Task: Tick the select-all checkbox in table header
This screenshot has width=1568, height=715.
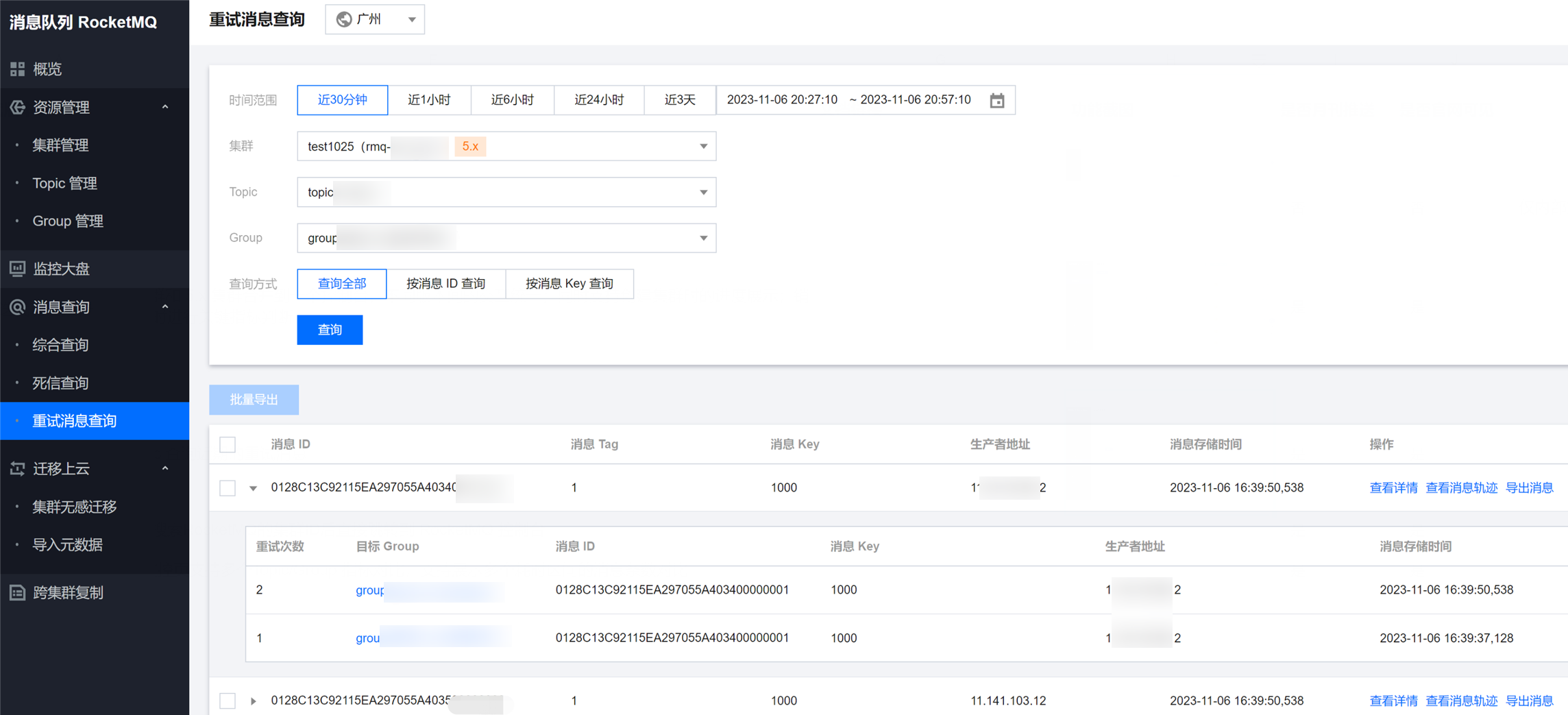Action: [228, 444]
